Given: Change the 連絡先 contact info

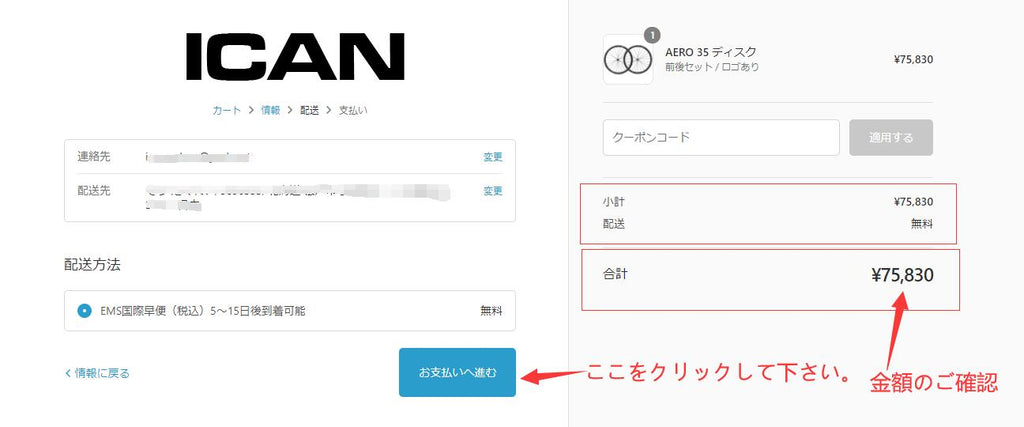Looking at the screenshot, I should click(x=493, y=157).
